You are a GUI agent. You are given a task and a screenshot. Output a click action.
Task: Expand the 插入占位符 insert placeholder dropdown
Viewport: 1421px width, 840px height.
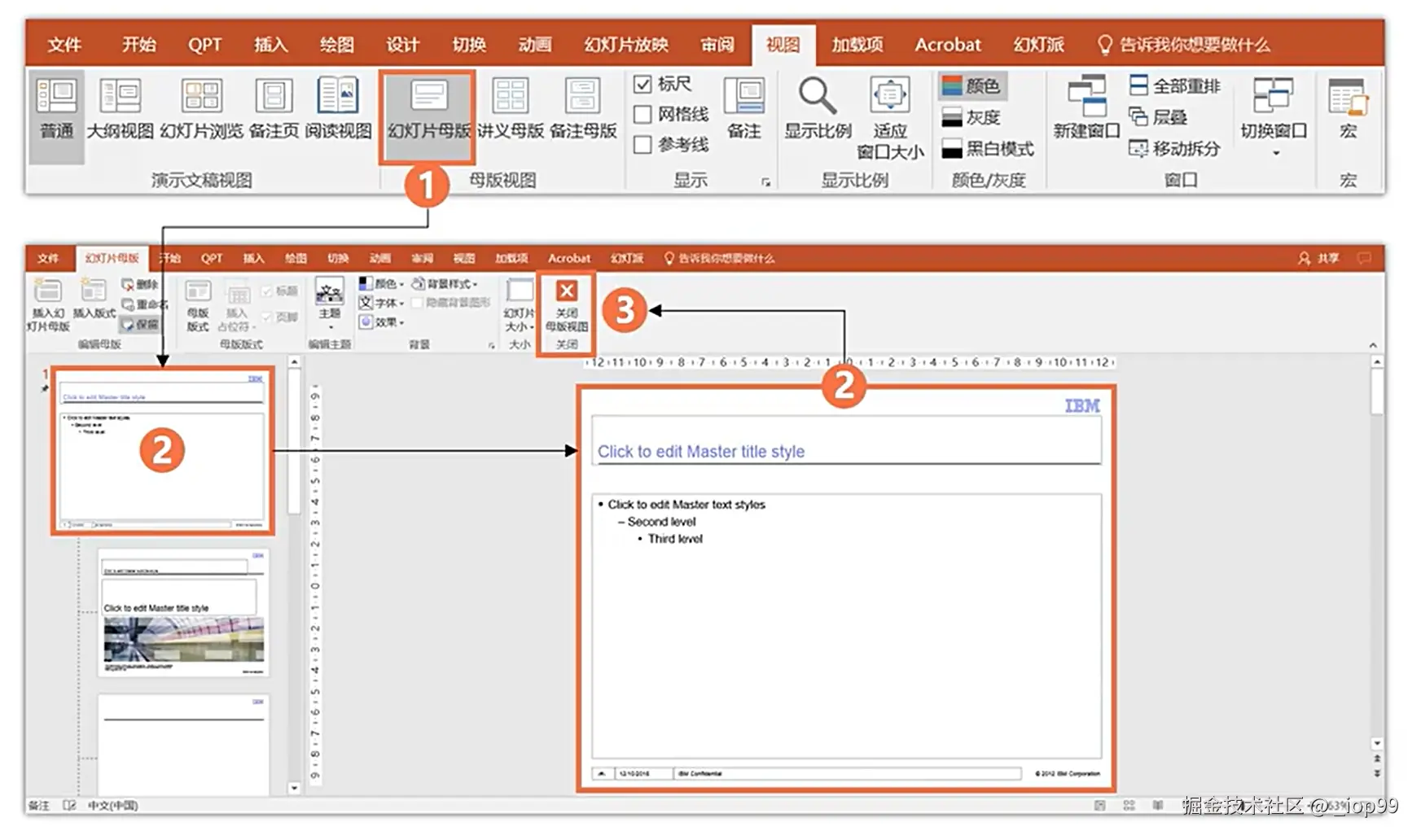[237, 304]
